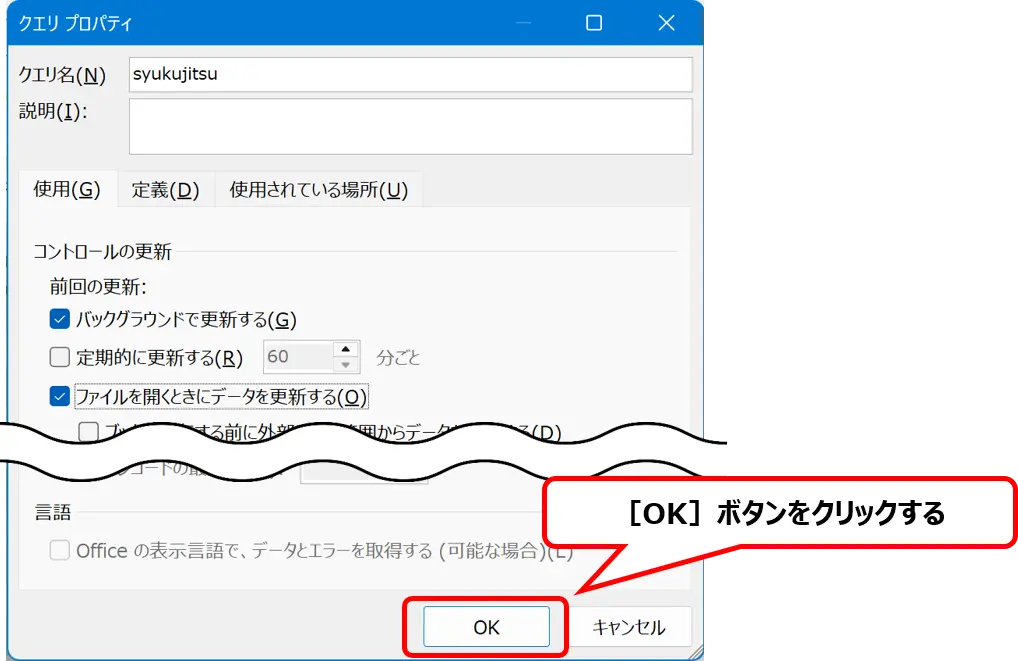The height and width of the screenshot is (661, 1018).
Task: Toggle Office の表示言語で取得する checkbox
Action: (x=60, y=551)
